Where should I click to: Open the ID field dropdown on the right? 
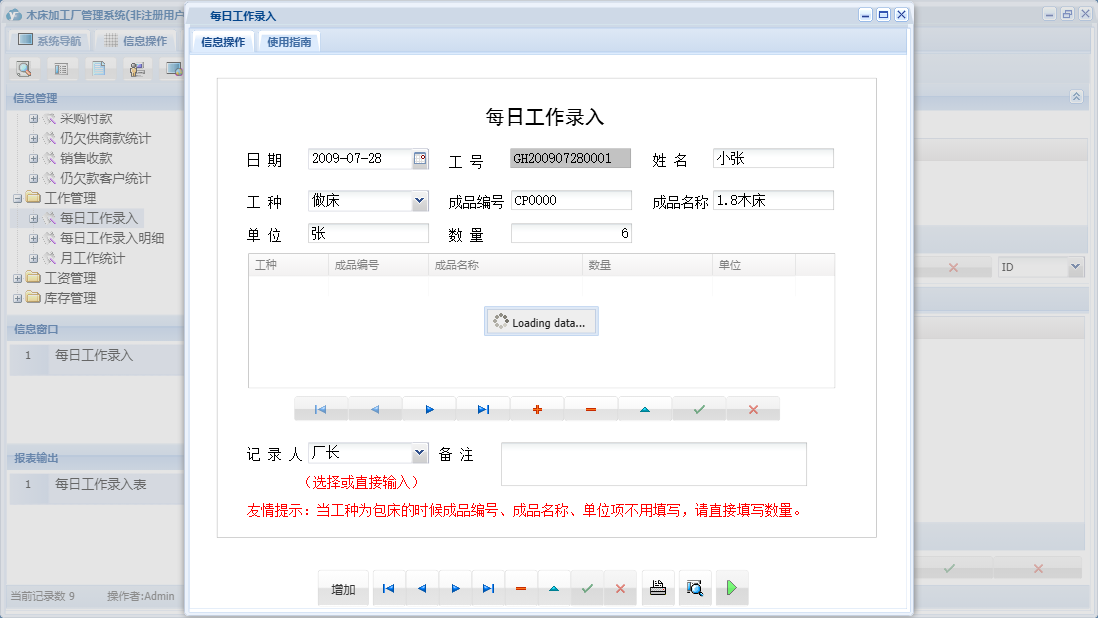(1077, 266)
